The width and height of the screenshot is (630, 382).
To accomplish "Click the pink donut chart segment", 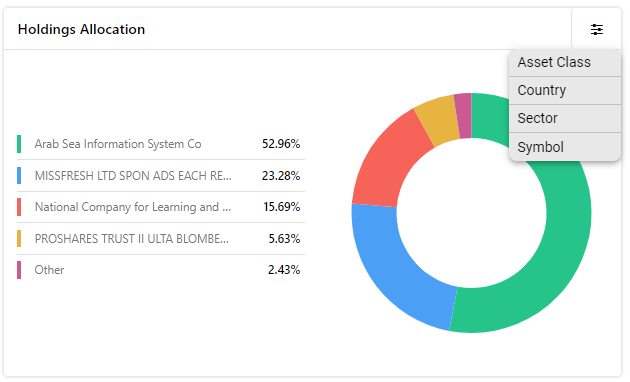I will (x=463, y=116).
